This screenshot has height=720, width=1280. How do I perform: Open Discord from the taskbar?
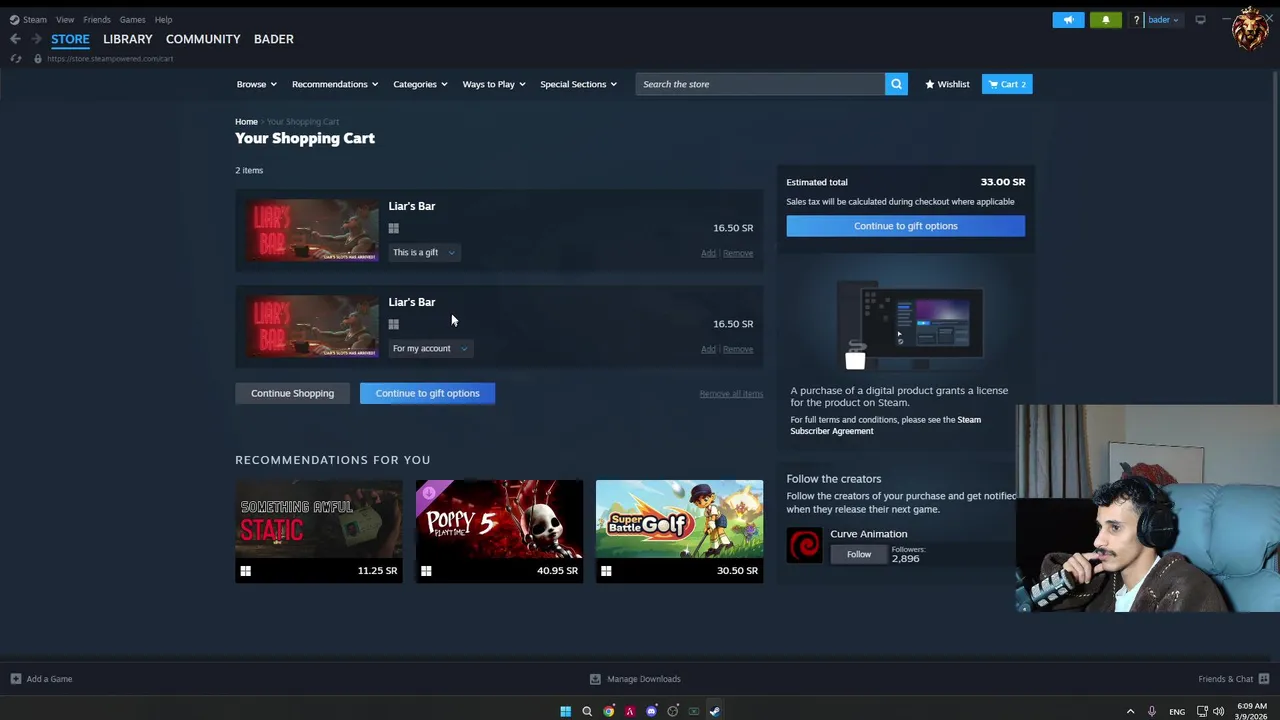point(651,711)
